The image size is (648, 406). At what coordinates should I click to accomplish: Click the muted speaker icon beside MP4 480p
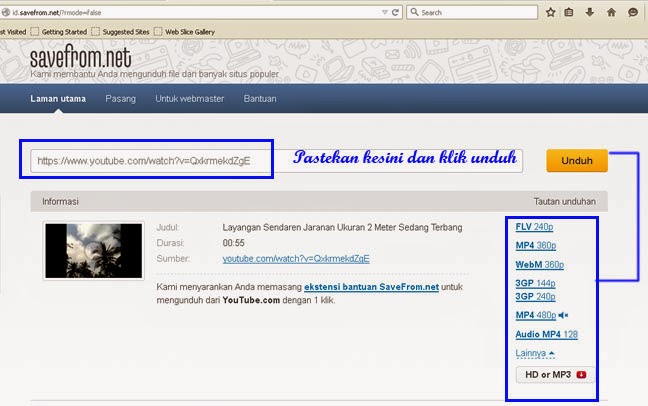coord(563,315)
